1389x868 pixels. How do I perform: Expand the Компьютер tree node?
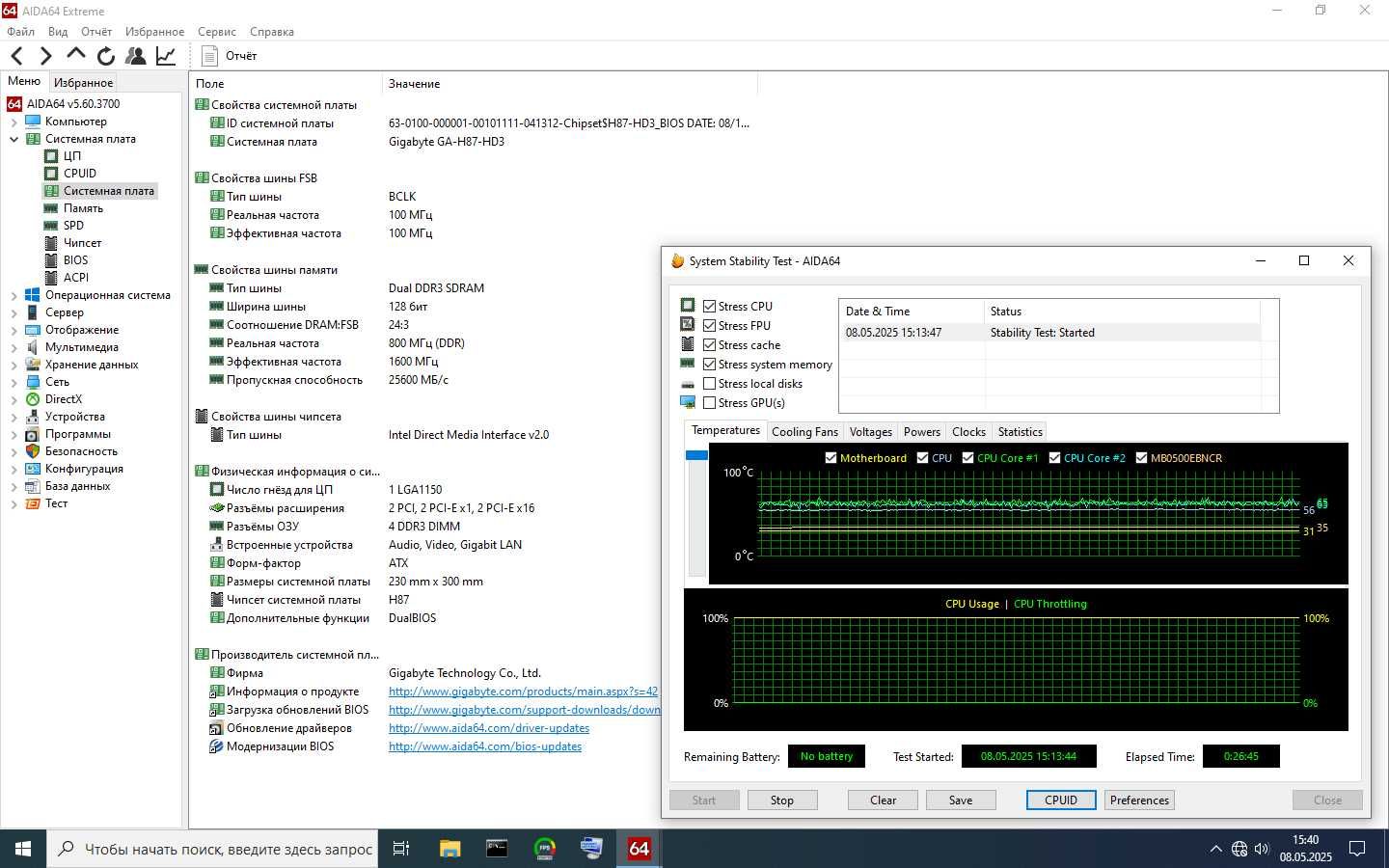click(x=14, y=122)
